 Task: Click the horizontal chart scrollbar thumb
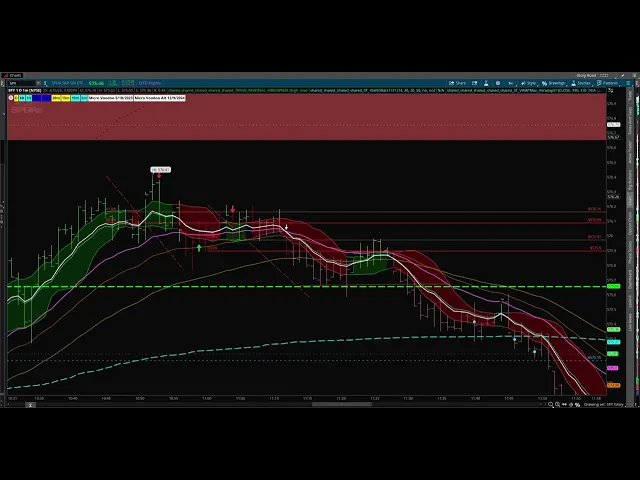(342, 404)
